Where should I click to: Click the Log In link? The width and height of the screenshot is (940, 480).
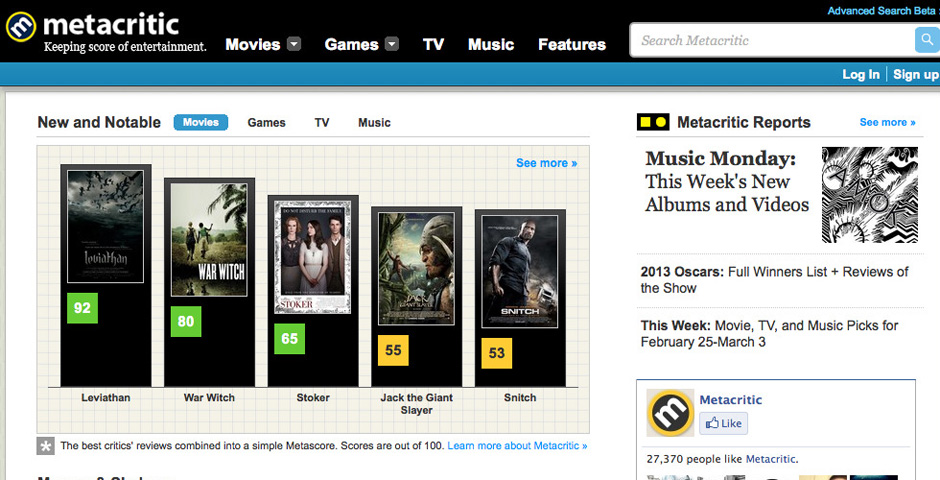click(x=861, y=74)
